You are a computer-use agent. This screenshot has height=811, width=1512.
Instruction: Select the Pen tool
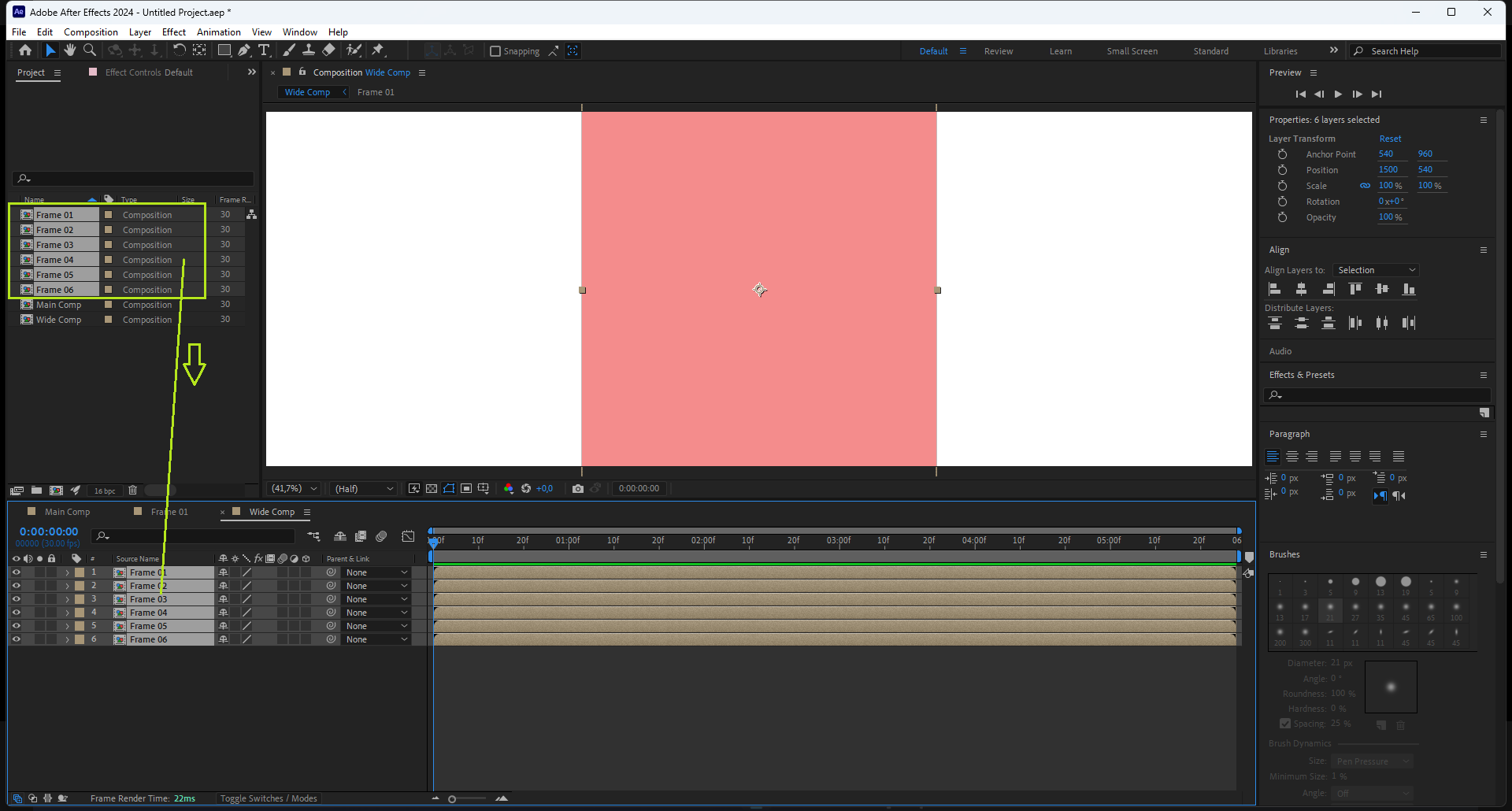(x=244, y=50)
